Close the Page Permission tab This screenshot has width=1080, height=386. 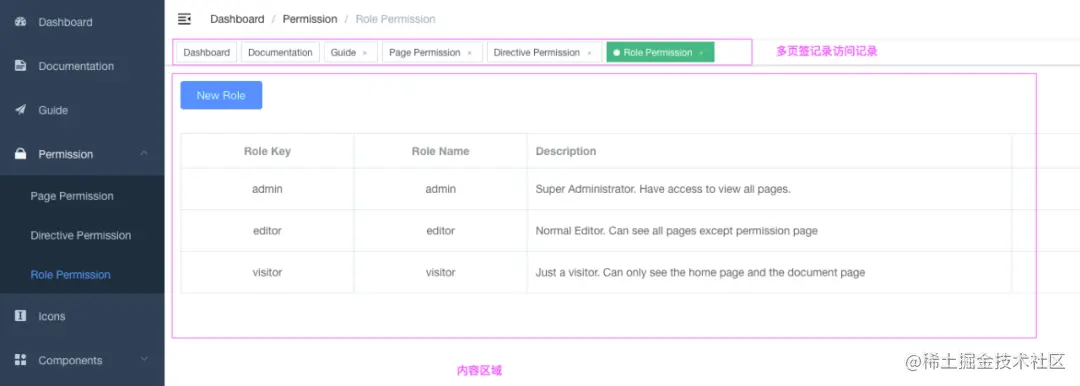tap(470, 53)
